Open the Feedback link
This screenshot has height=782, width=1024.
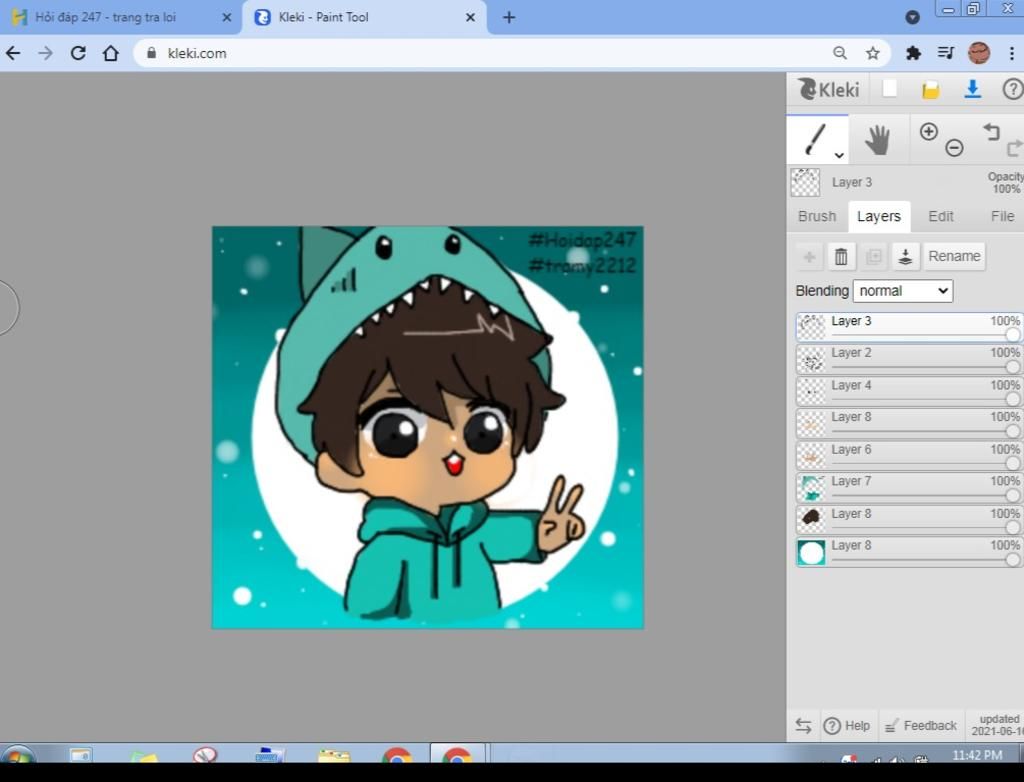(921, 725)
